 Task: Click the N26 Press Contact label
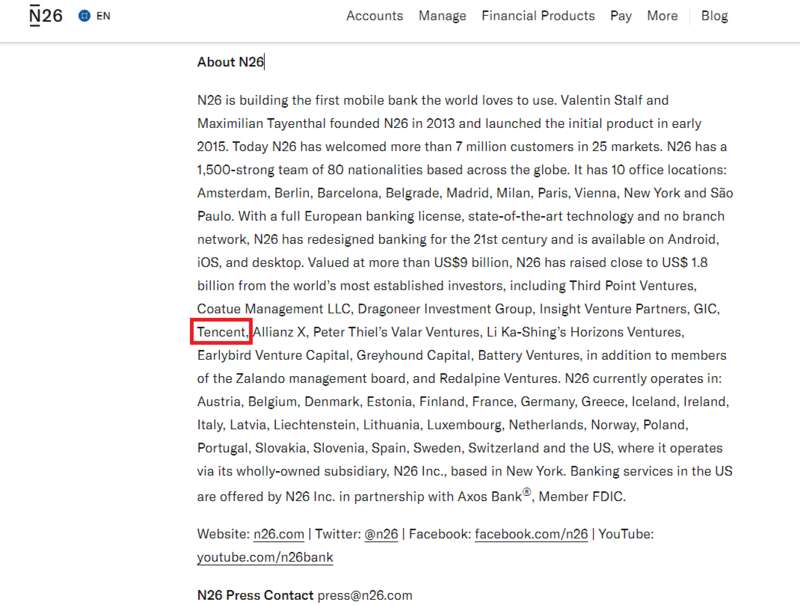[x=255, y=595]
